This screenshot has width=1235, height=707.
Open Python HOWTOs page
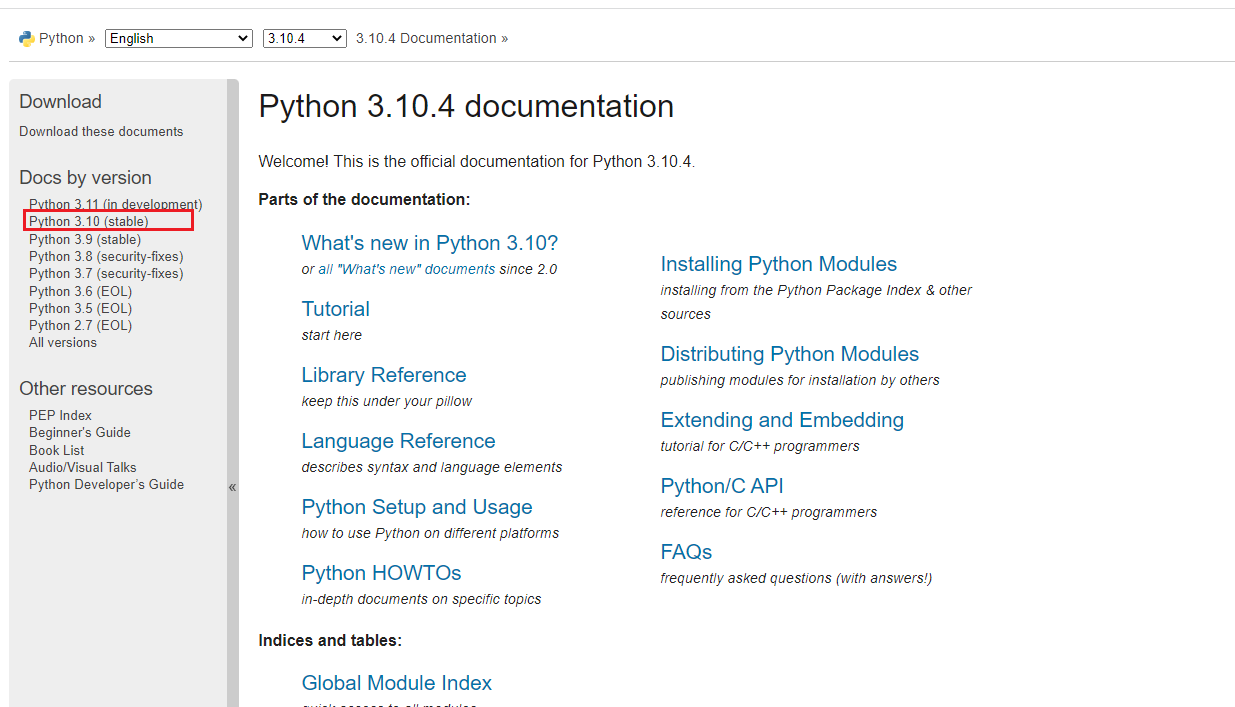[381, 573]
